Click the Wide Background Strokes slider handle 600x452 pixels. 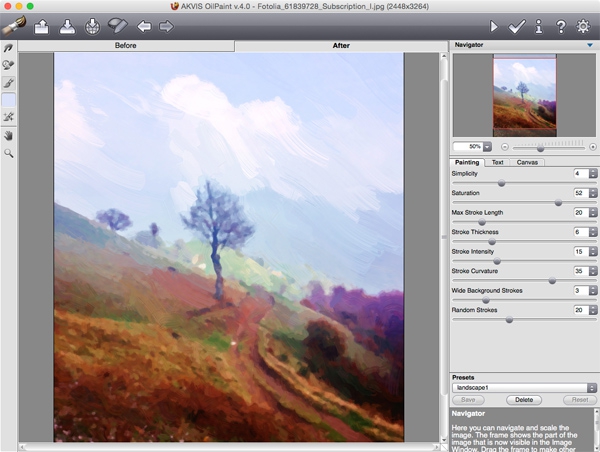[x=486, y=300]
